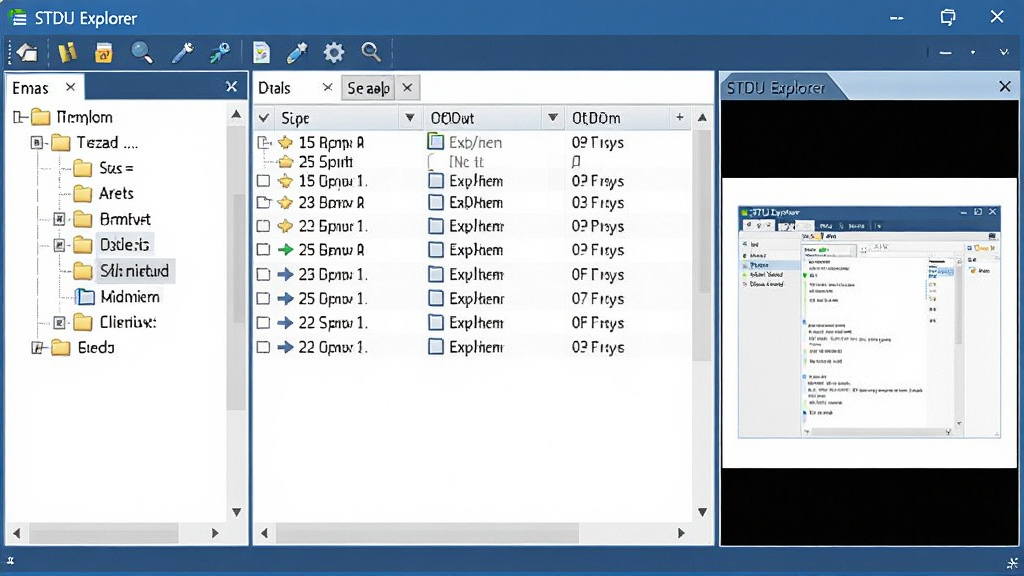
Task: Open the Sipe column dropdown arrow
Action: pos(409,118)
